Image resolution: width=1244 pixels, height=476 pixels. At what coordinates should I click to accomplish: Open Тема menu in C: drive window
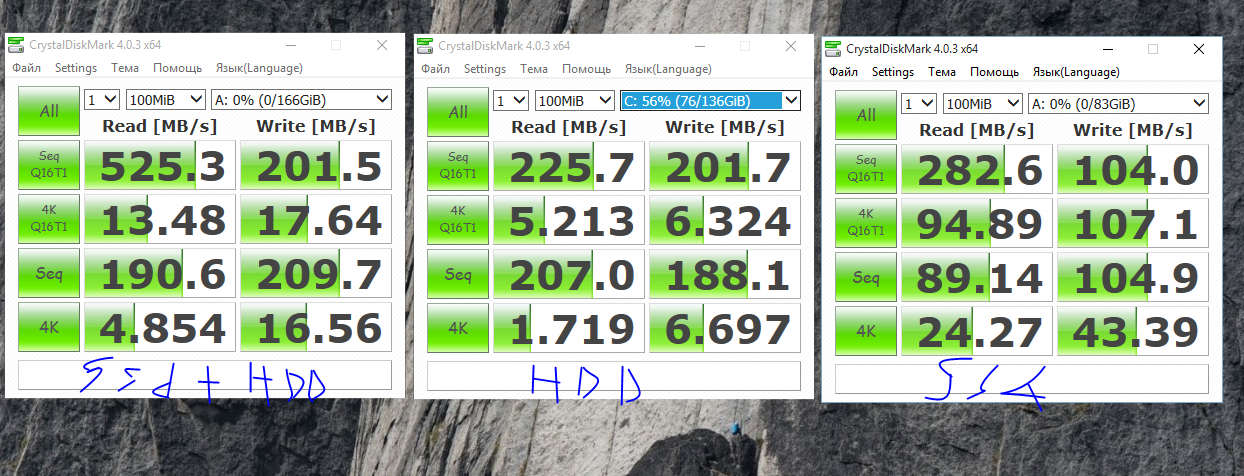pyautogui.click(x=534, y=69)
